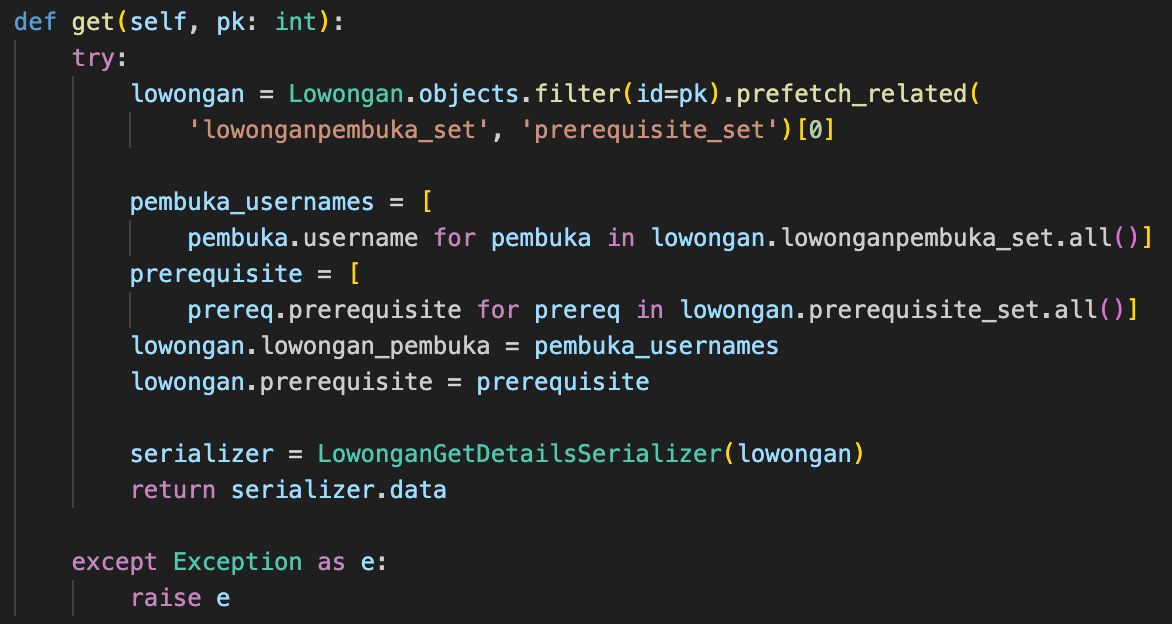The image size is (1172, 624).
Task: Click 'LowonganGetDetailsSerializer' class name
Action: tap(519, 454)
